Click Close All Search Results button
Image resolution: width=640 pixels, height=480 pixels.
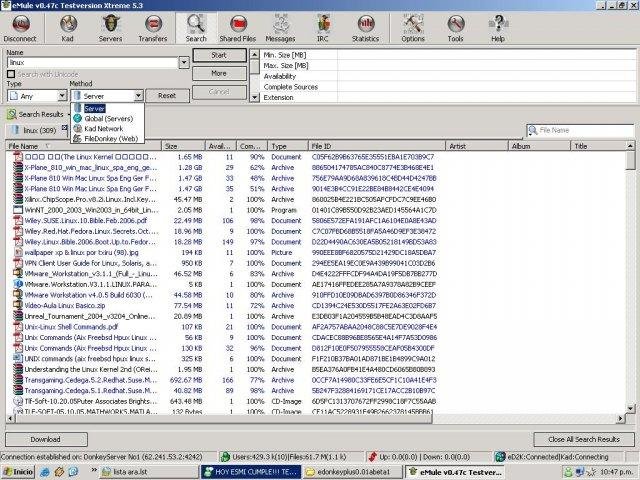(x=584, y=439)
